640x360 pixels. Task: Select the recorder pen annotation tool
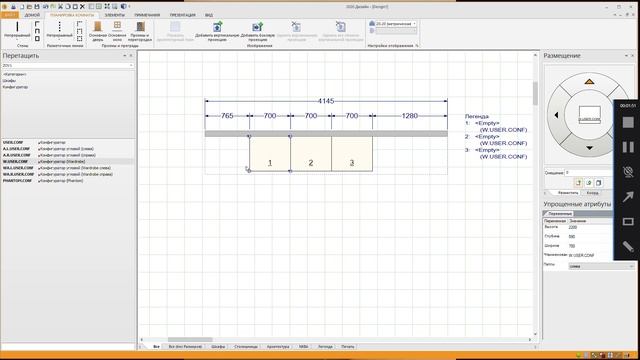628,246
